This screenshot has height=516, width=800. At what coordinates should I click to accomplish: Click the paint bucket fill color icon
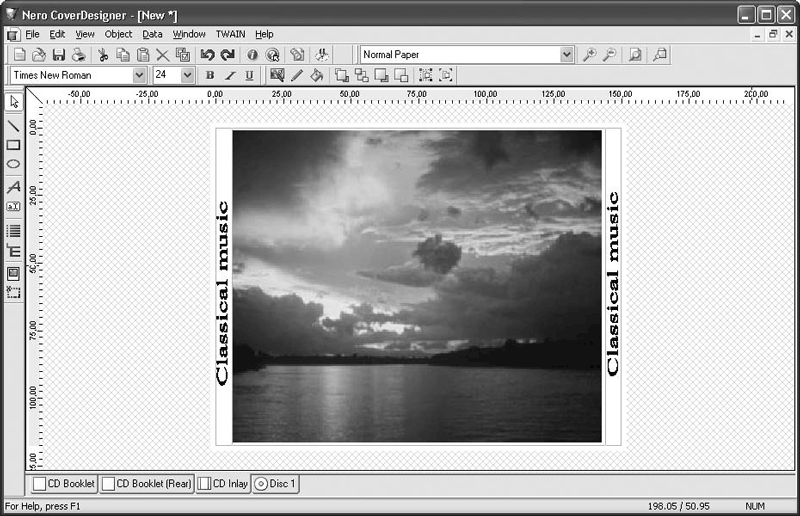click(x=316, y=75)
